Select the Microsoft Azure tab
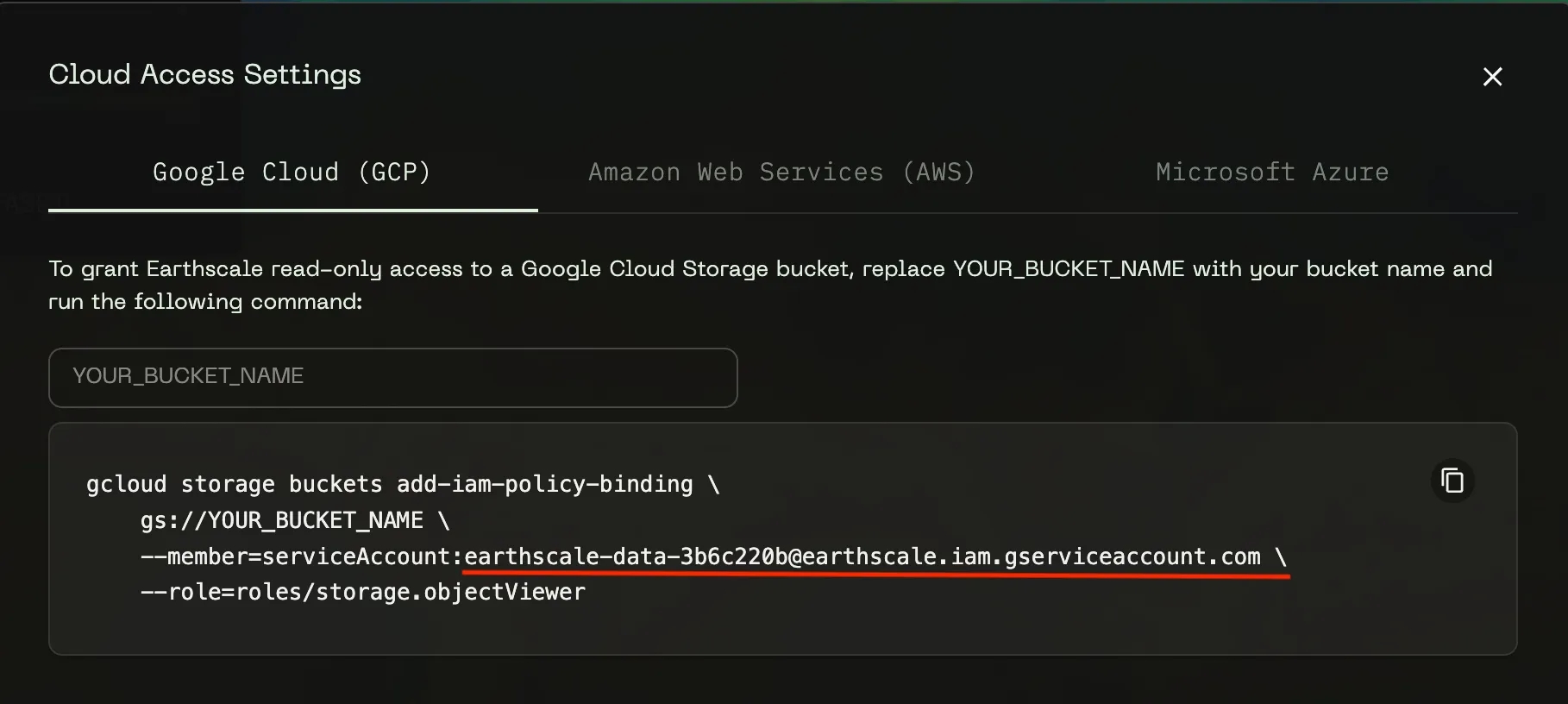1568x704 pixels. click(1272, 173)
